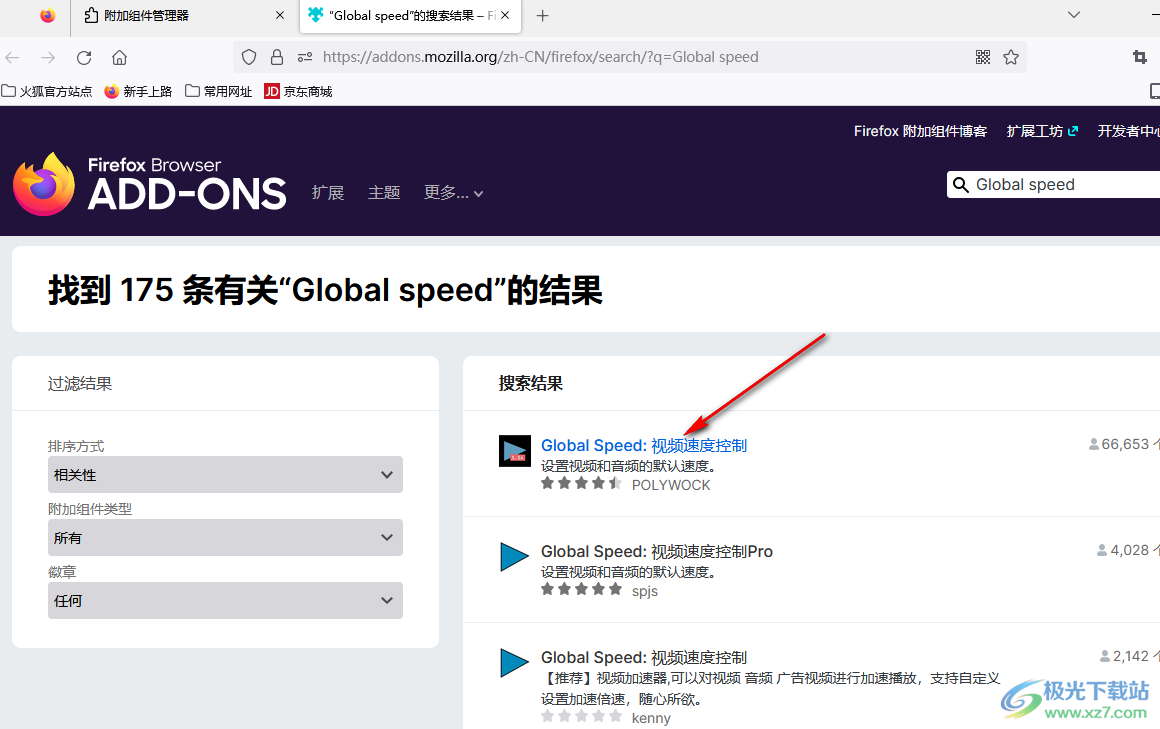The width and height of the screenshot is (1160, 729).
Task: Open 火狐官方站点 bookmark folder
Action: point(47,91)
